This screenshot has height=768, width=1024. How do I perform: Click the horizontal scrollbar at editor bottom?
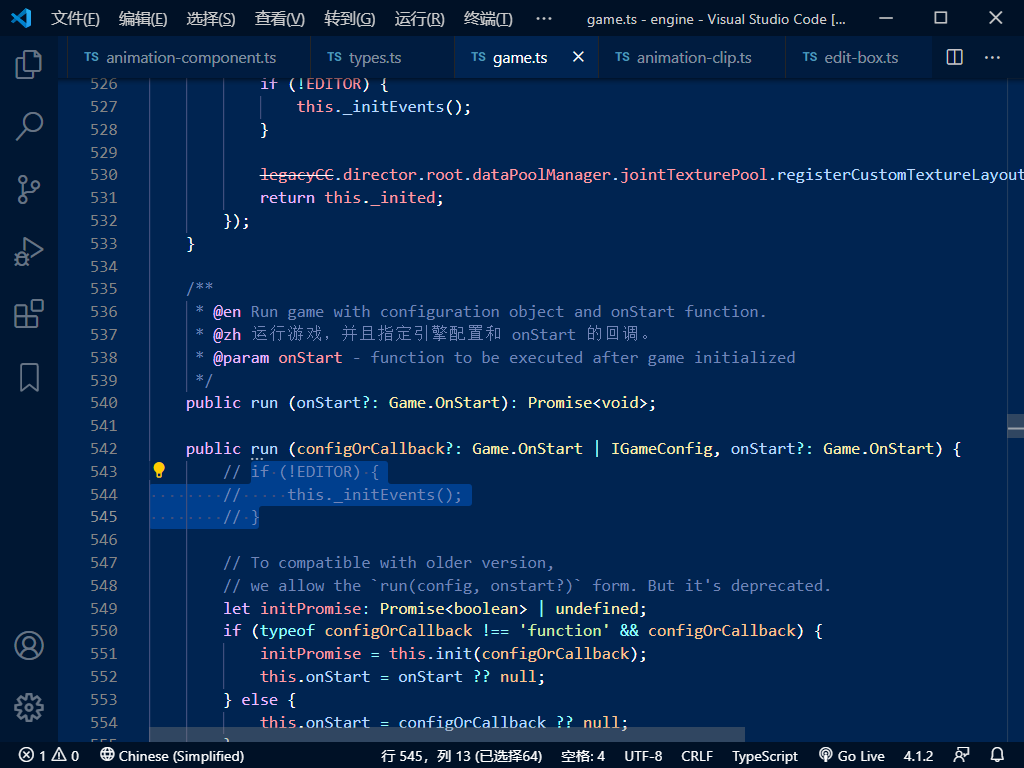tap(447, 734)
